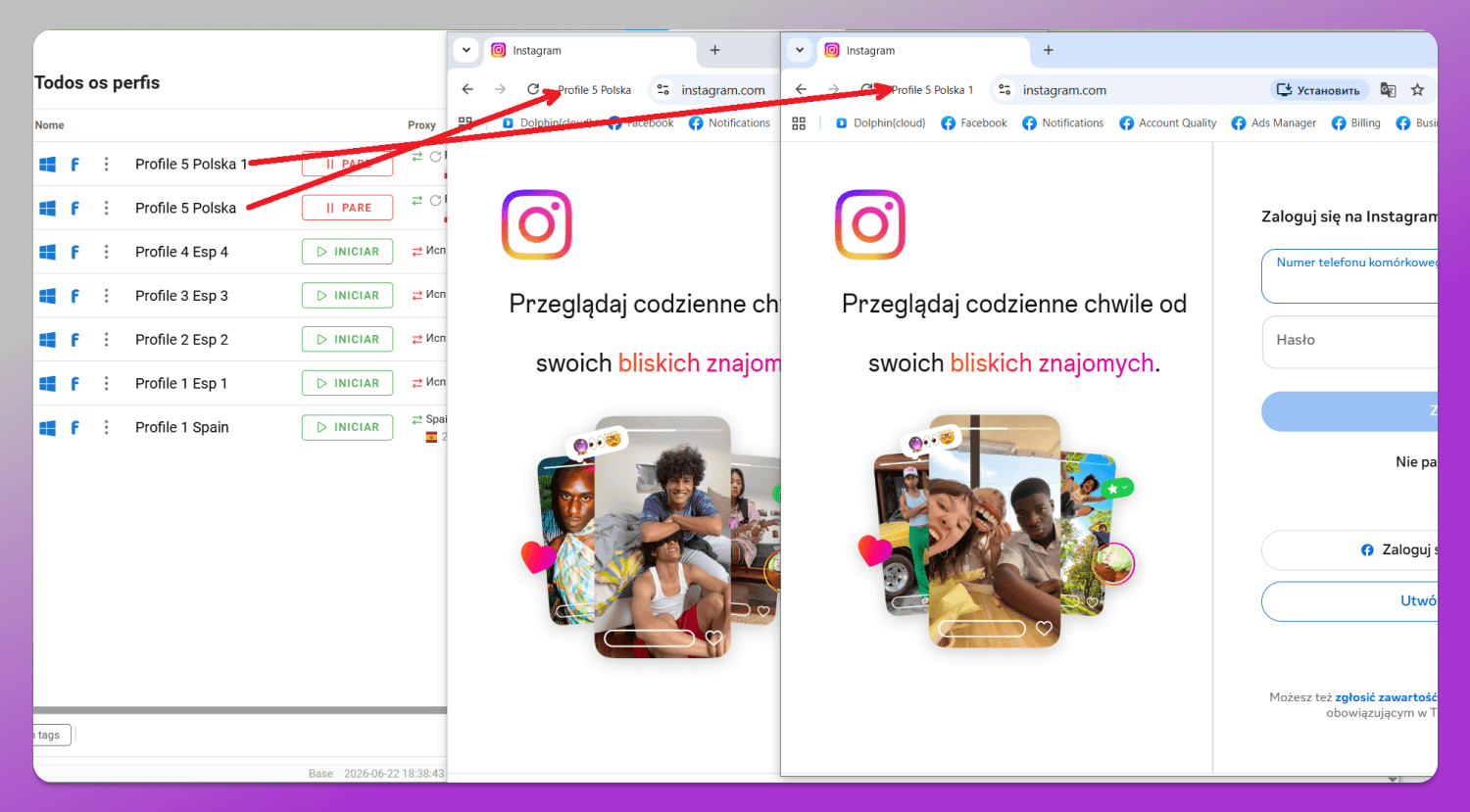Click Windows icon in Profile 1 Esp 1 row

[47, 384]
